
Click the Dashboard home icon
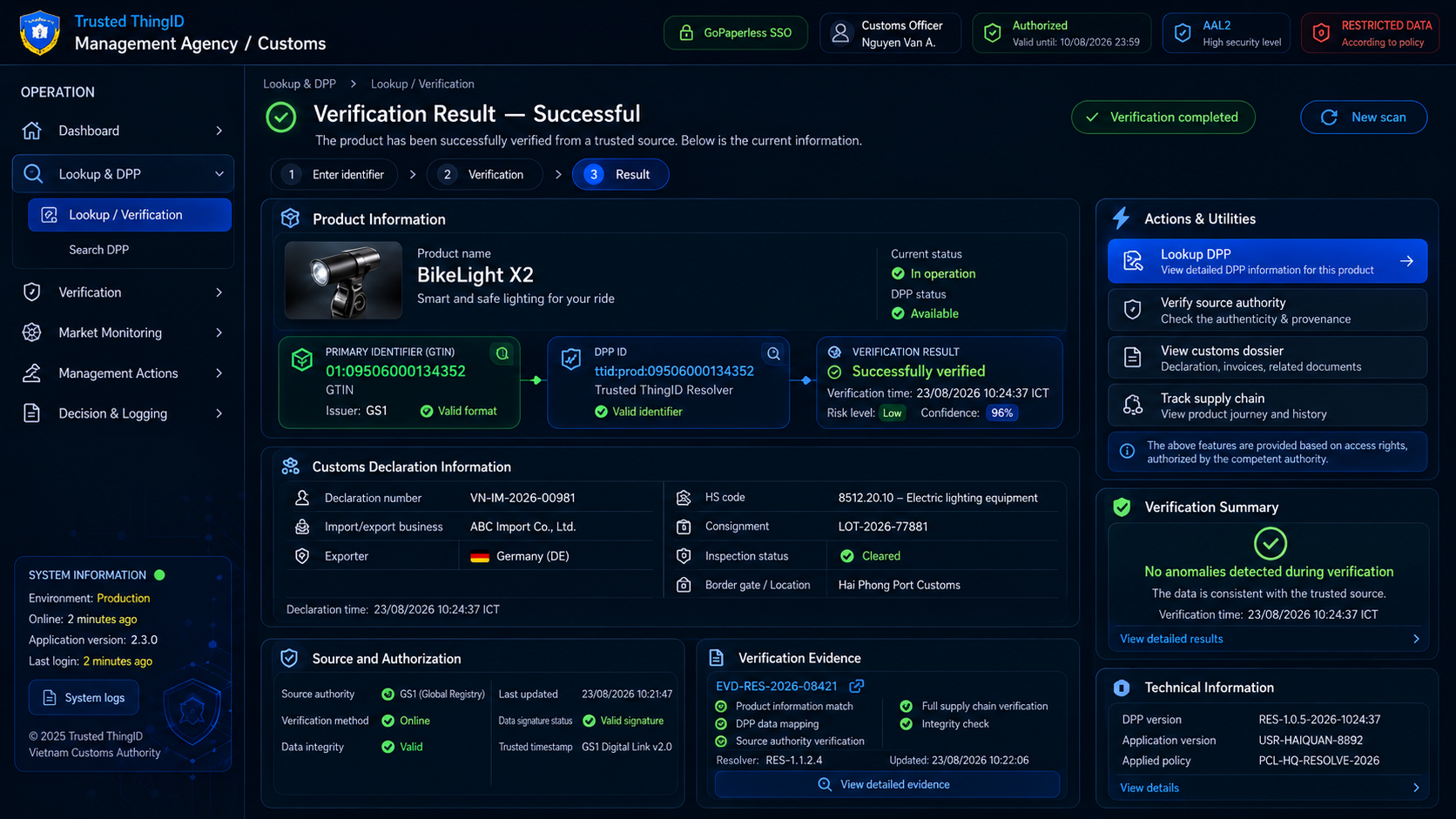pos(32,131)
